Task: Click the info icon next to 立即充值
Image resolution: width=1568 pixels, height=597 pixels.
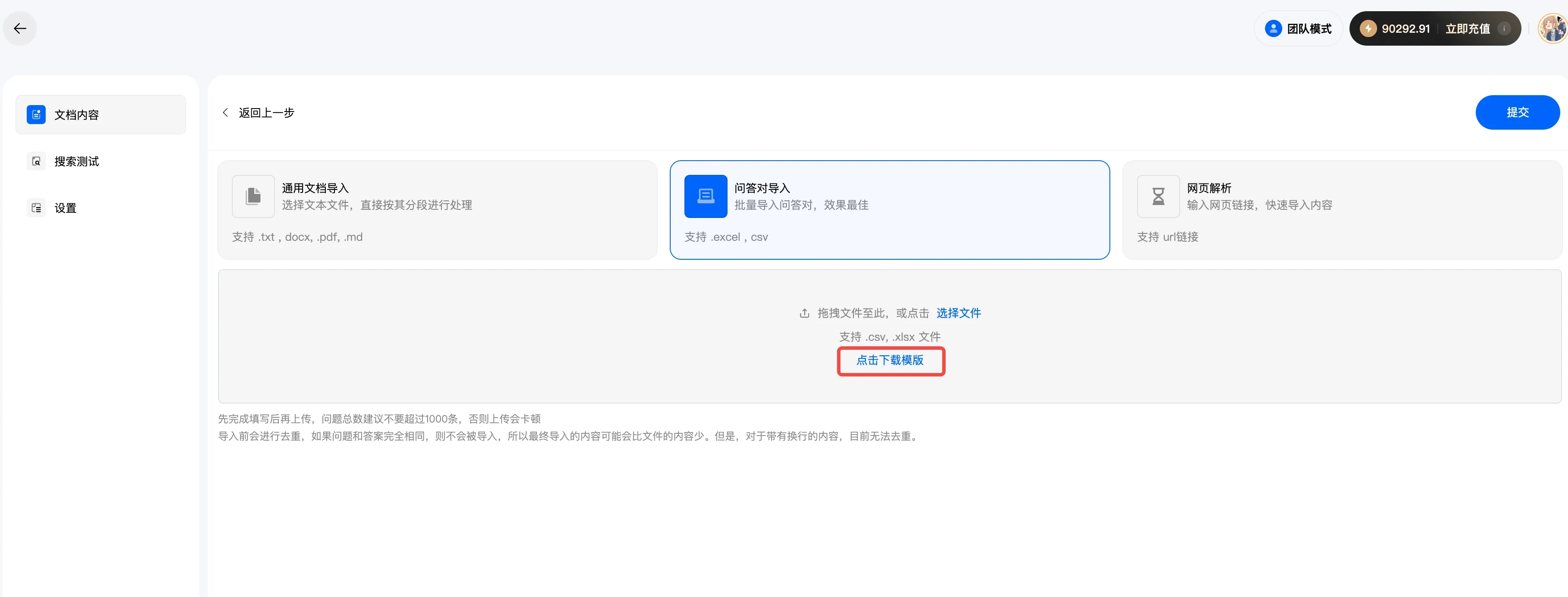Action: point(1503,28)
